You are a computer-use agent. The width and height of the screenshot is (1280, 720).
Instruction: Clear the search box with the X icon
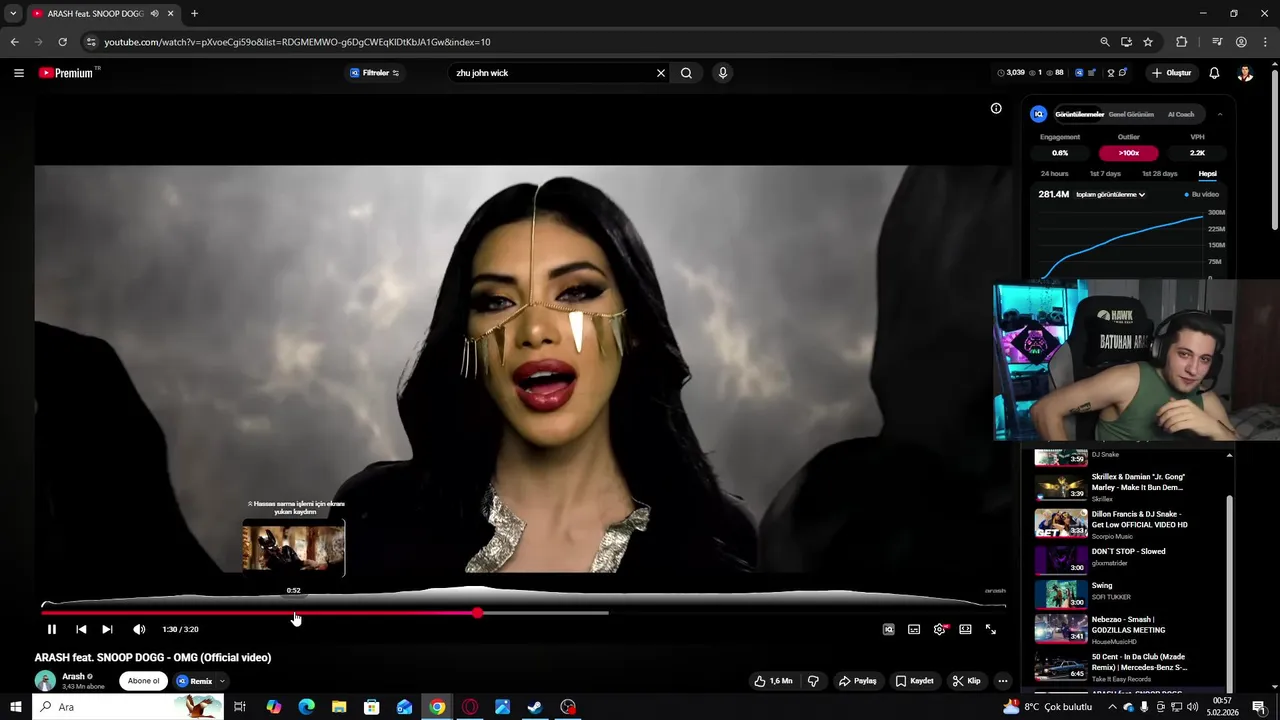point(660,73)
